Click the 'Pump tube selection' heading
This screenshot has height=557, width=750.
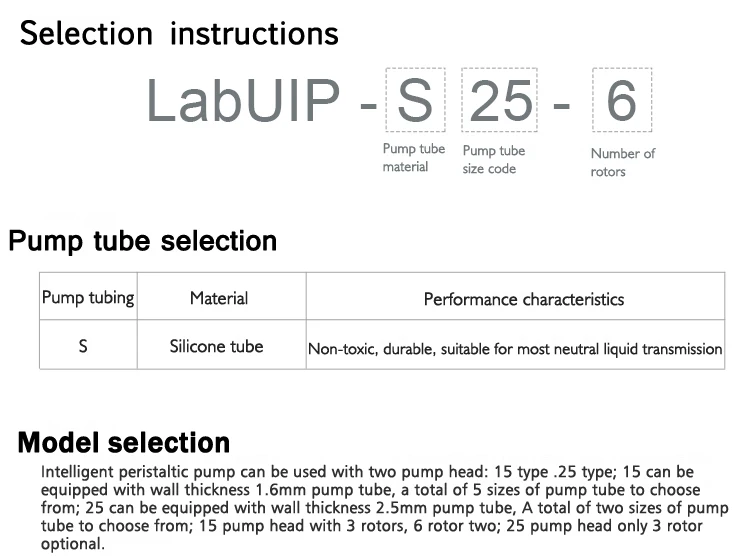click(143, 241)
